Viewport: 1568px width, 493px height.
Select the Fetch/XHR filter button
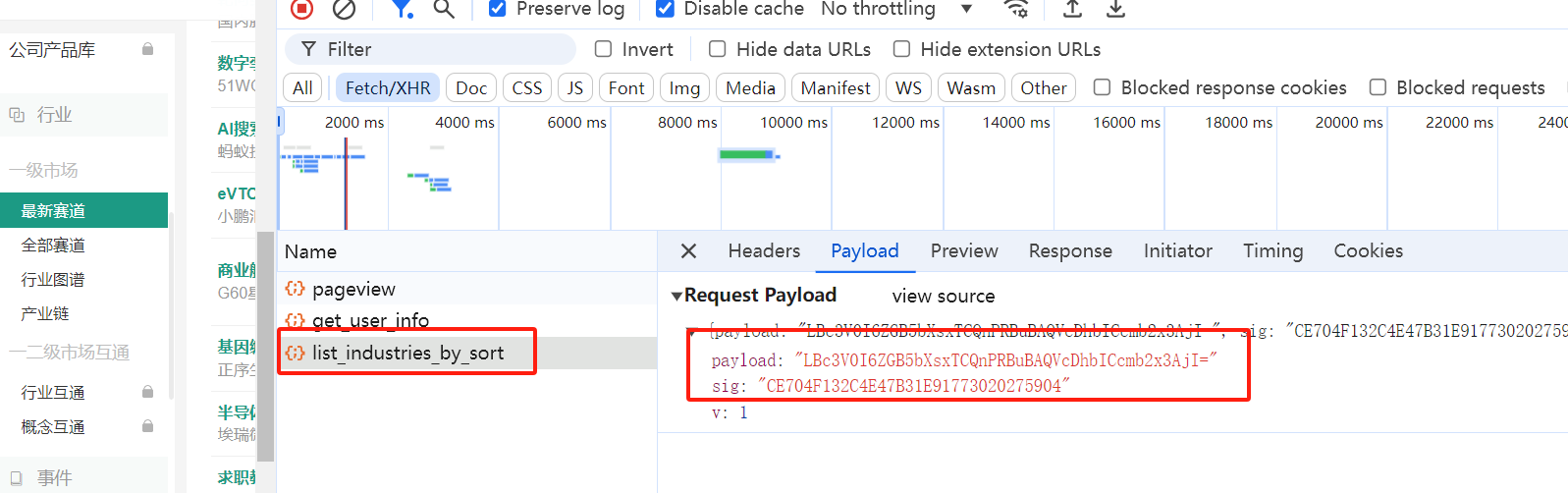pos(388,88)
